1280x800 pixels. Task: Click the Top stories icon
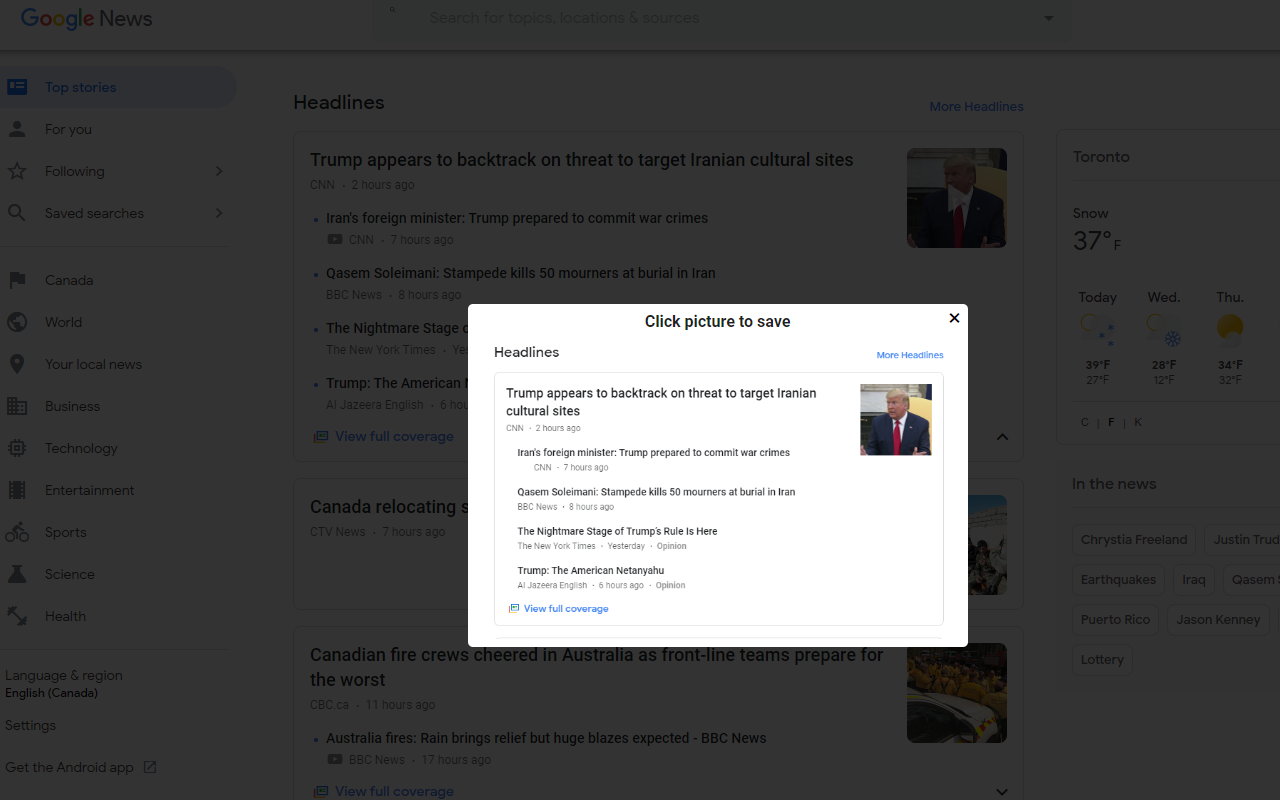point(17,87)
